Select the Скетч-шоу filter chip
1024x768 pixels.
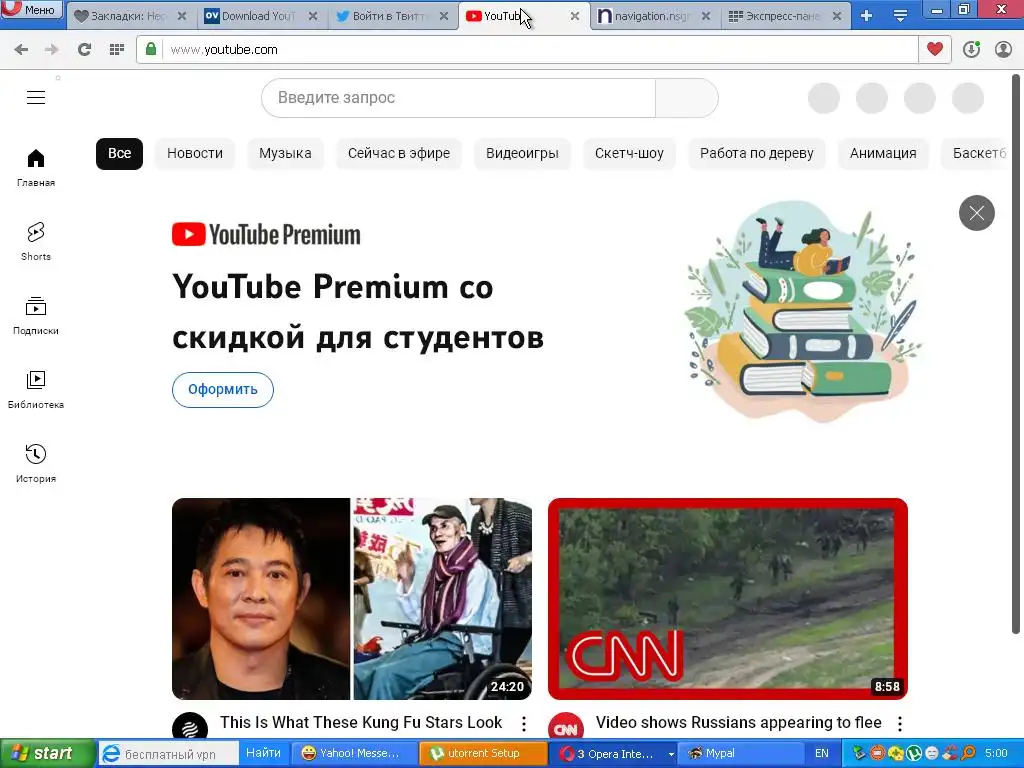click(x=630, y=153)
